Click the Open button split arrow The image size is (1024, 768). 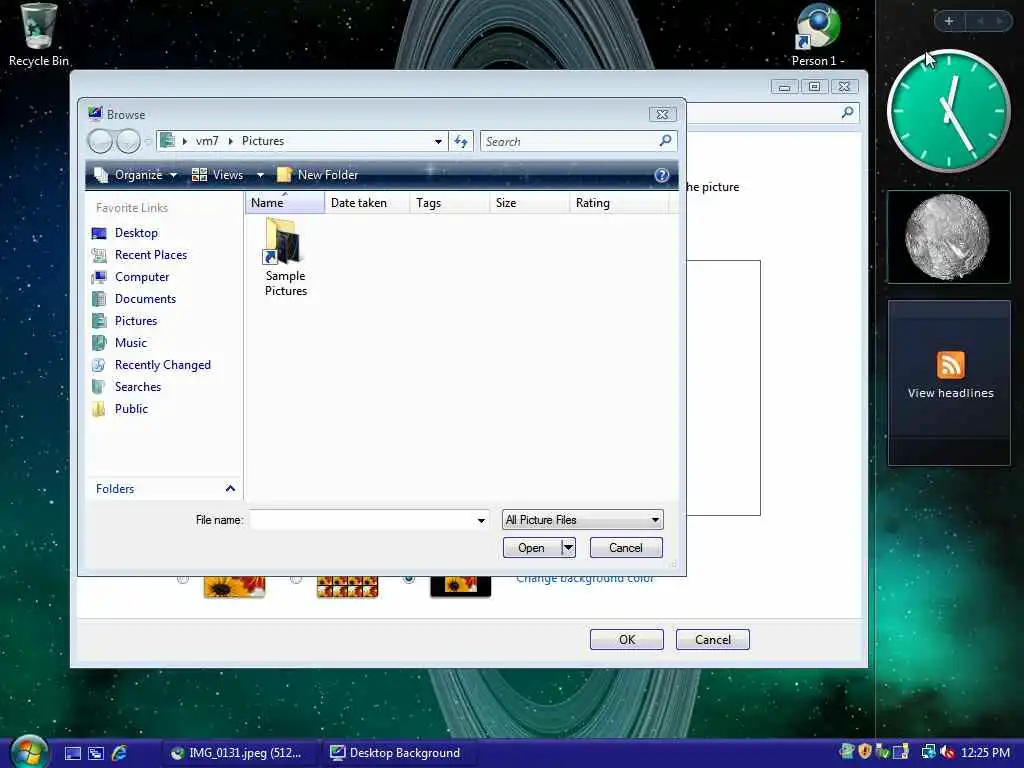[x=568, y=547]
